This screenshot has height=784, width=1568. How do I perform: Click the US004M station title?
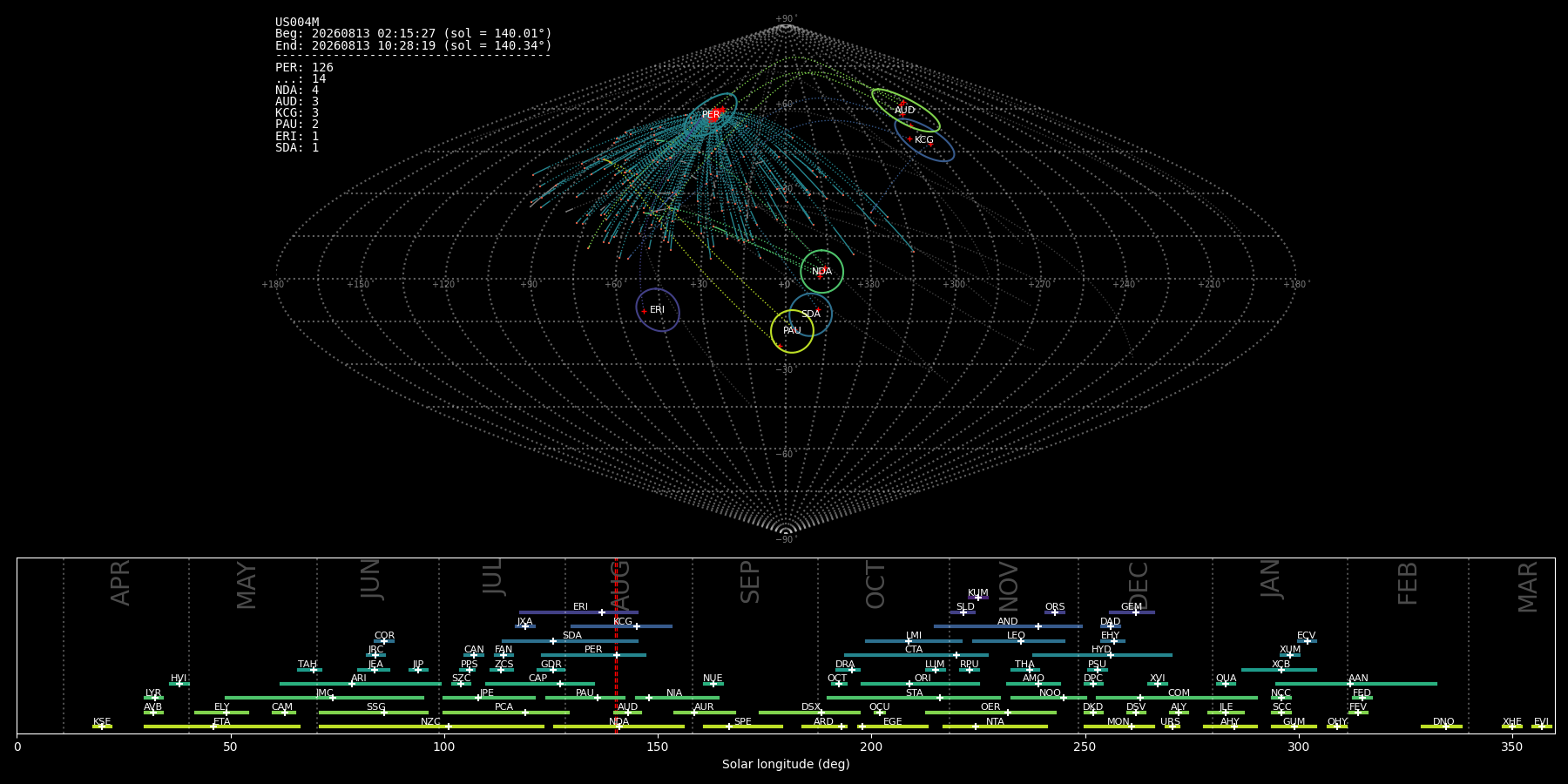click(297, 23)
